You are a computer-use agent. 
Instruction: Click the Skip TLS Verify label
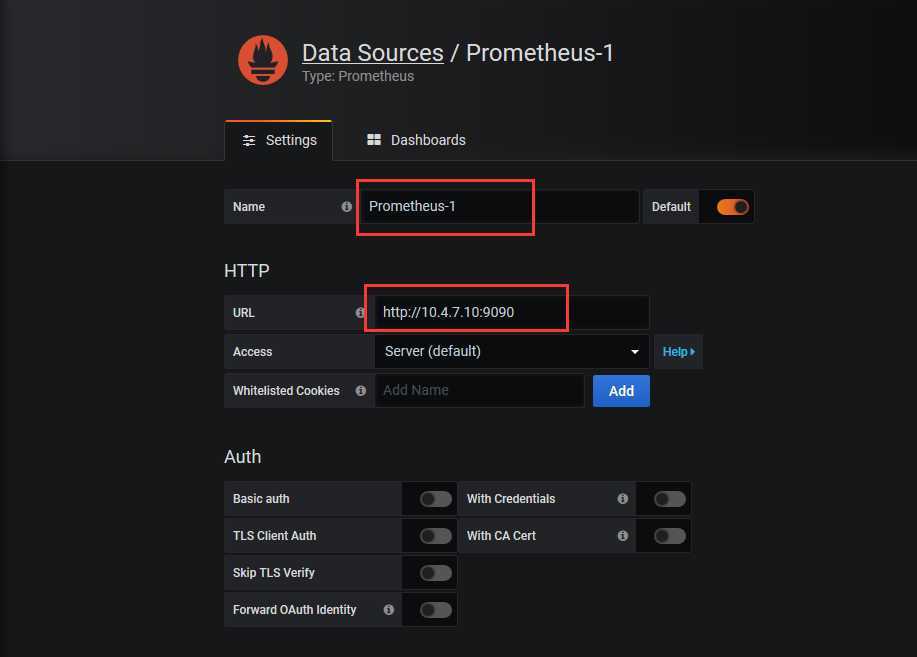click(x=274, y=573)
